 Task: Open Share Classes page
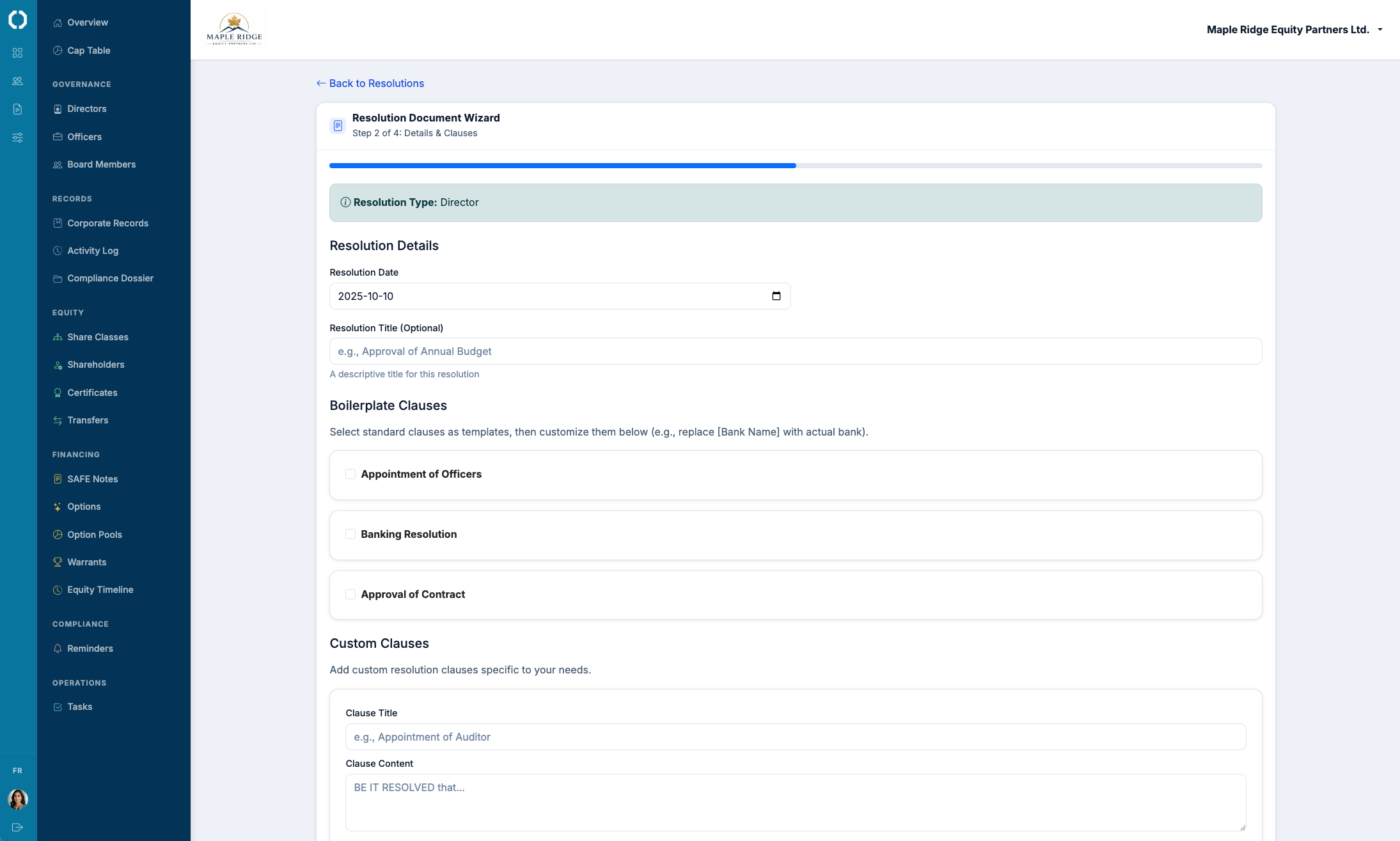point(98,337)
